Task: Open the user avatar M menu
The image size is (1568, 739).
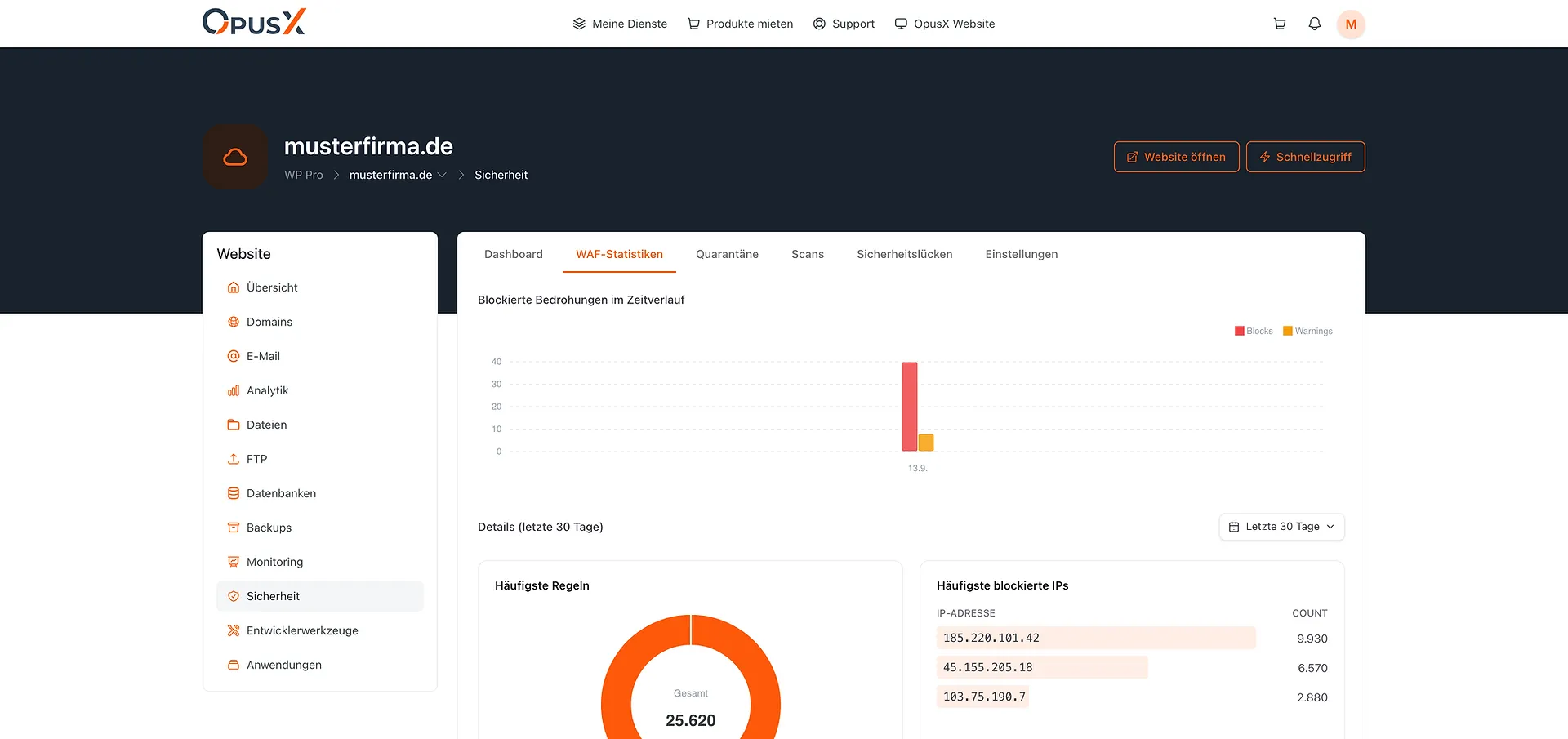Action: [1351, 24]
